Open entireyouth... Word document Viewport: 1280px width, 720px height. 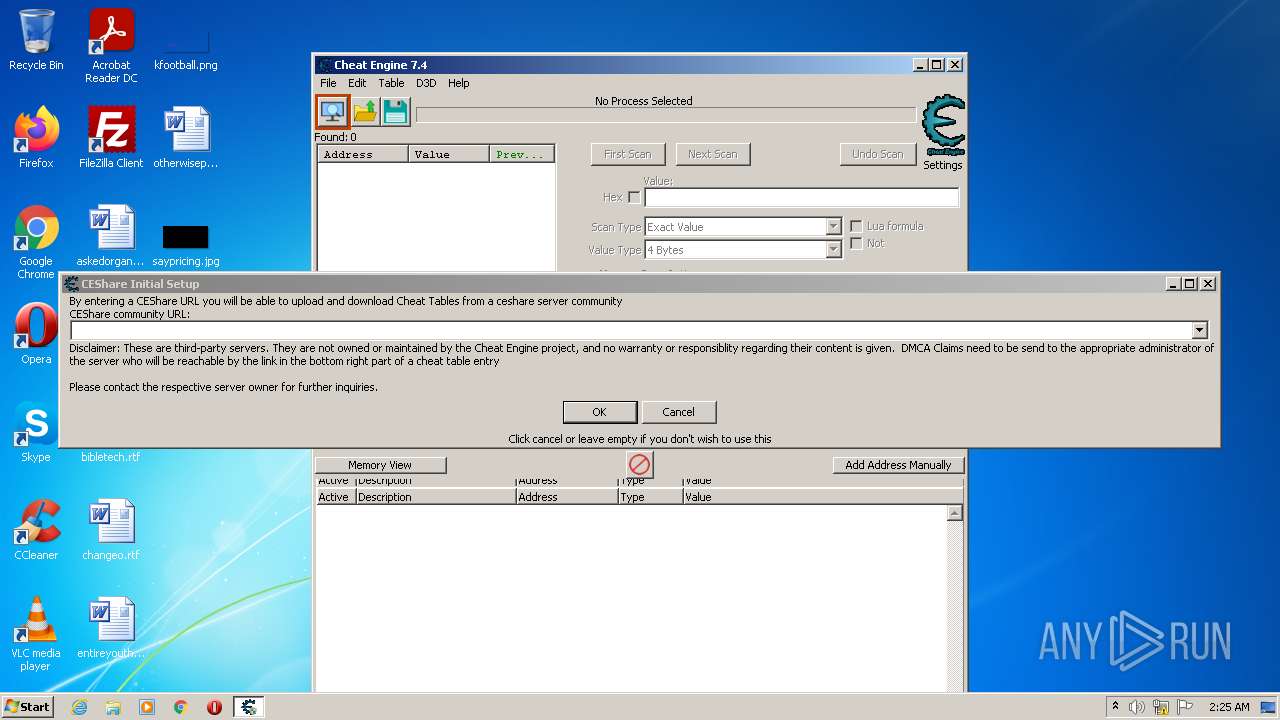point(111,628)
